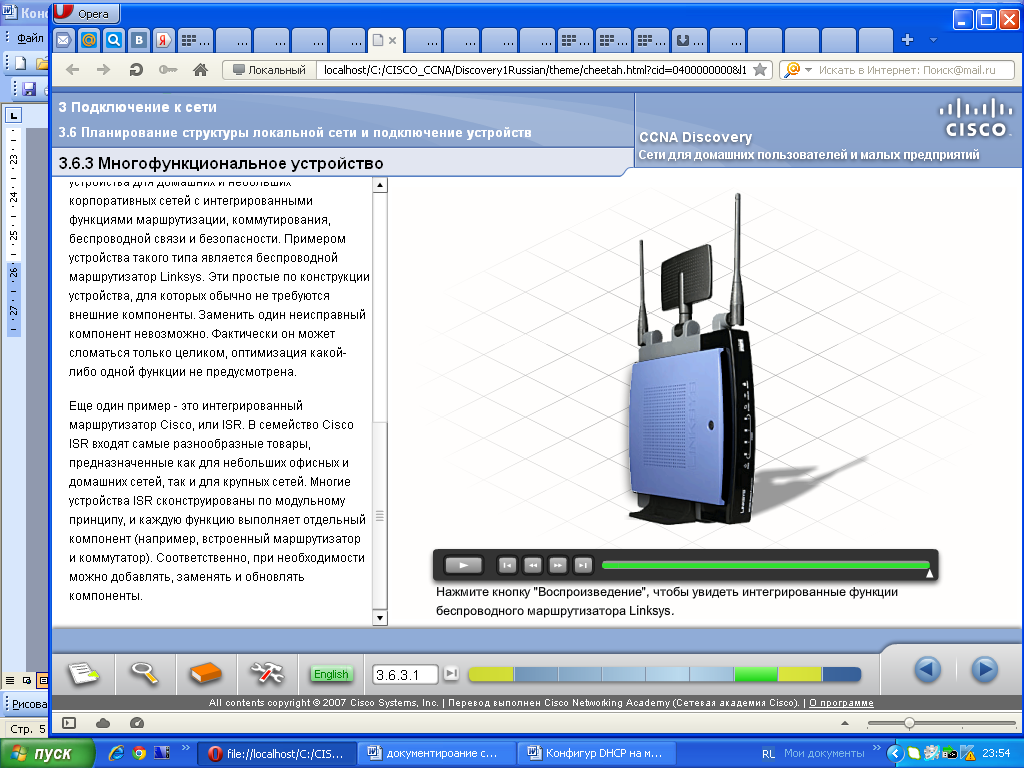The width and height of the screenshot is (1024, 768).
Task: Add a new browser tab
Action: click(x=907, y=40)
